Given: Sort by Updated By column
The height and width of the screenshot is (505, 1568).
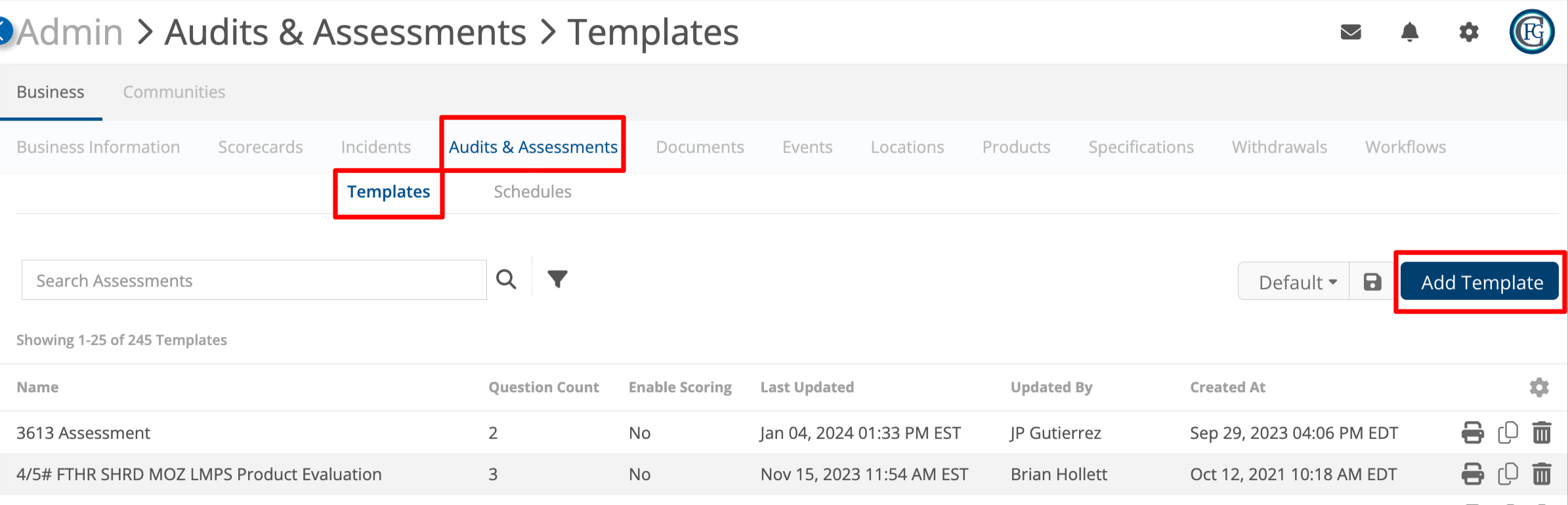Looking at the screenshot, I should [x=1051, y=387].
